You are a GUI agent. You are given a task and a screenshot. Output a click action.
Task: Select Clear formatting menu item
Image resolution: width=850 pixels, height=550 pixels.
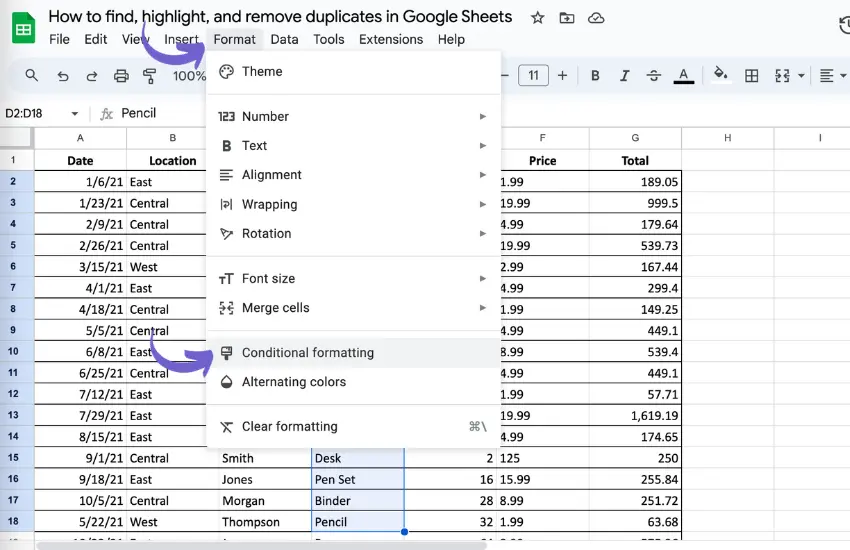point(353,427)
